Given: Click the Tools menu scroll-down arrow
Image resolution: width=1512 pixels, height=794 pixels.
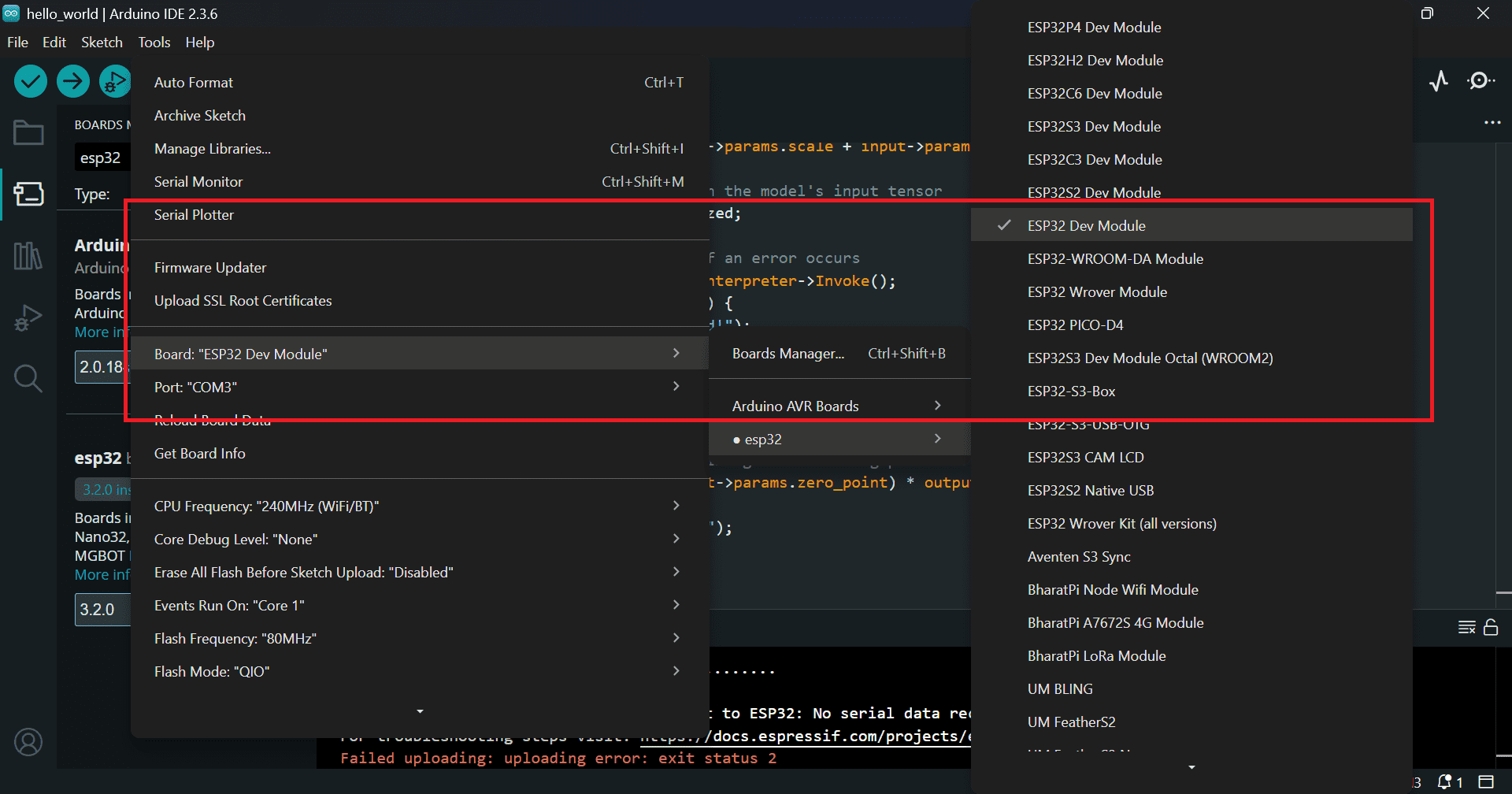Looking at the screenshot, I should click(420, 711).
